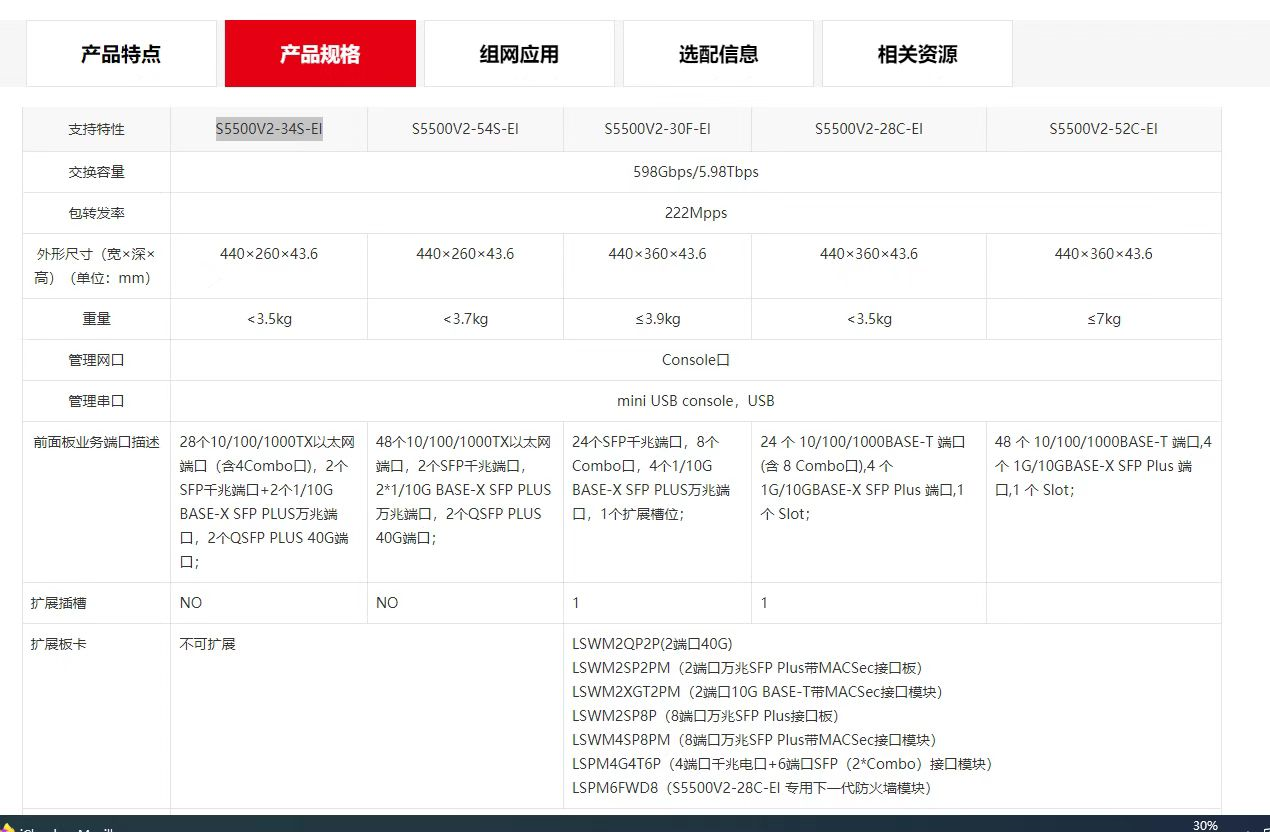Click the S5500V2-54S-EI column header
The height and width of the screenshot is (832, 1270).
coord(465,129)
